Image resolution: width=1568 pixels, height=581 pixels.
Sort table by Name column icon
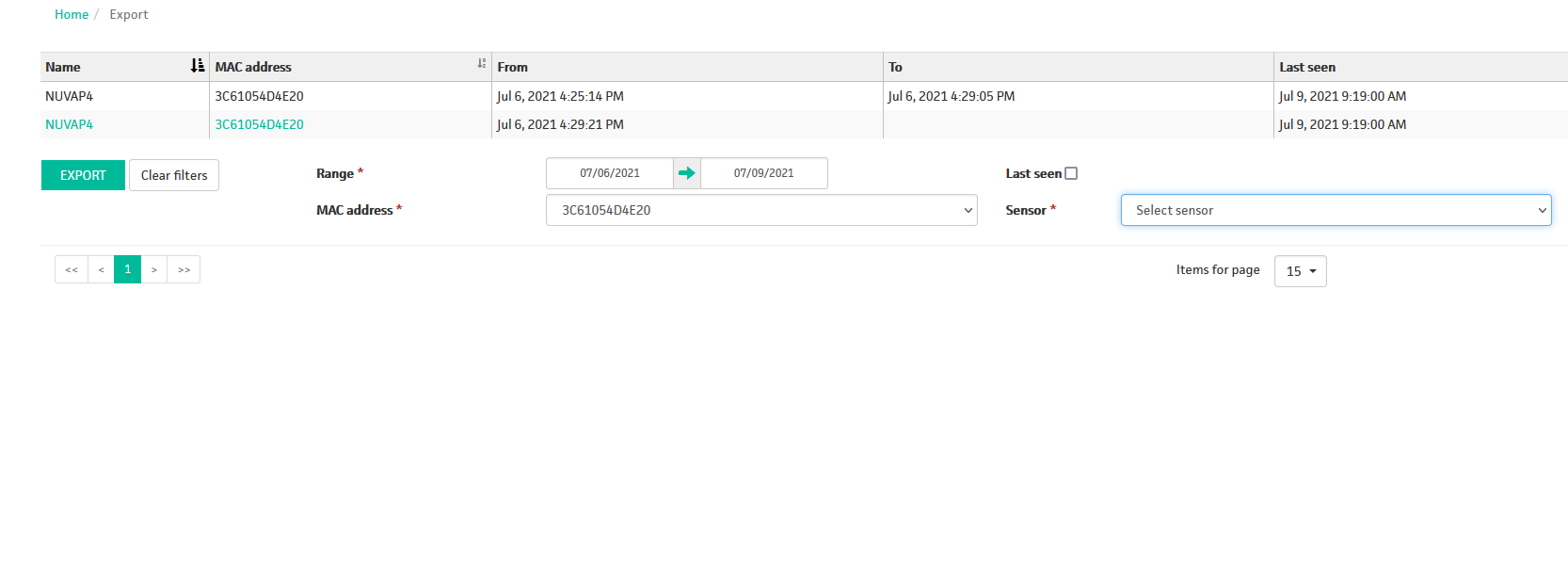pyautogui.click(x=198, y=66)
